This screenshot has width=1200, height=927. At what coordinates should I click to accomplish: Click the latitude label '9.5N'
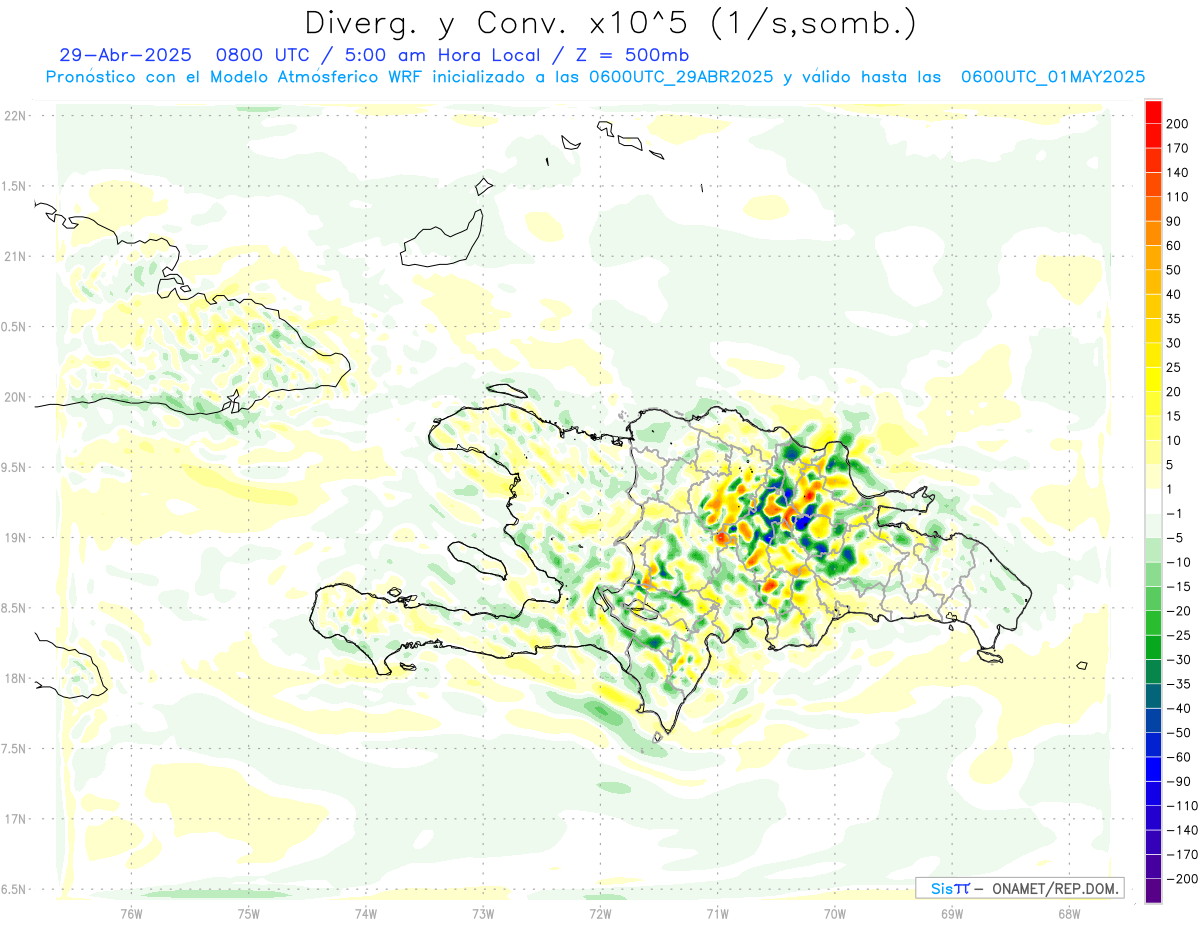coord(15,468)
